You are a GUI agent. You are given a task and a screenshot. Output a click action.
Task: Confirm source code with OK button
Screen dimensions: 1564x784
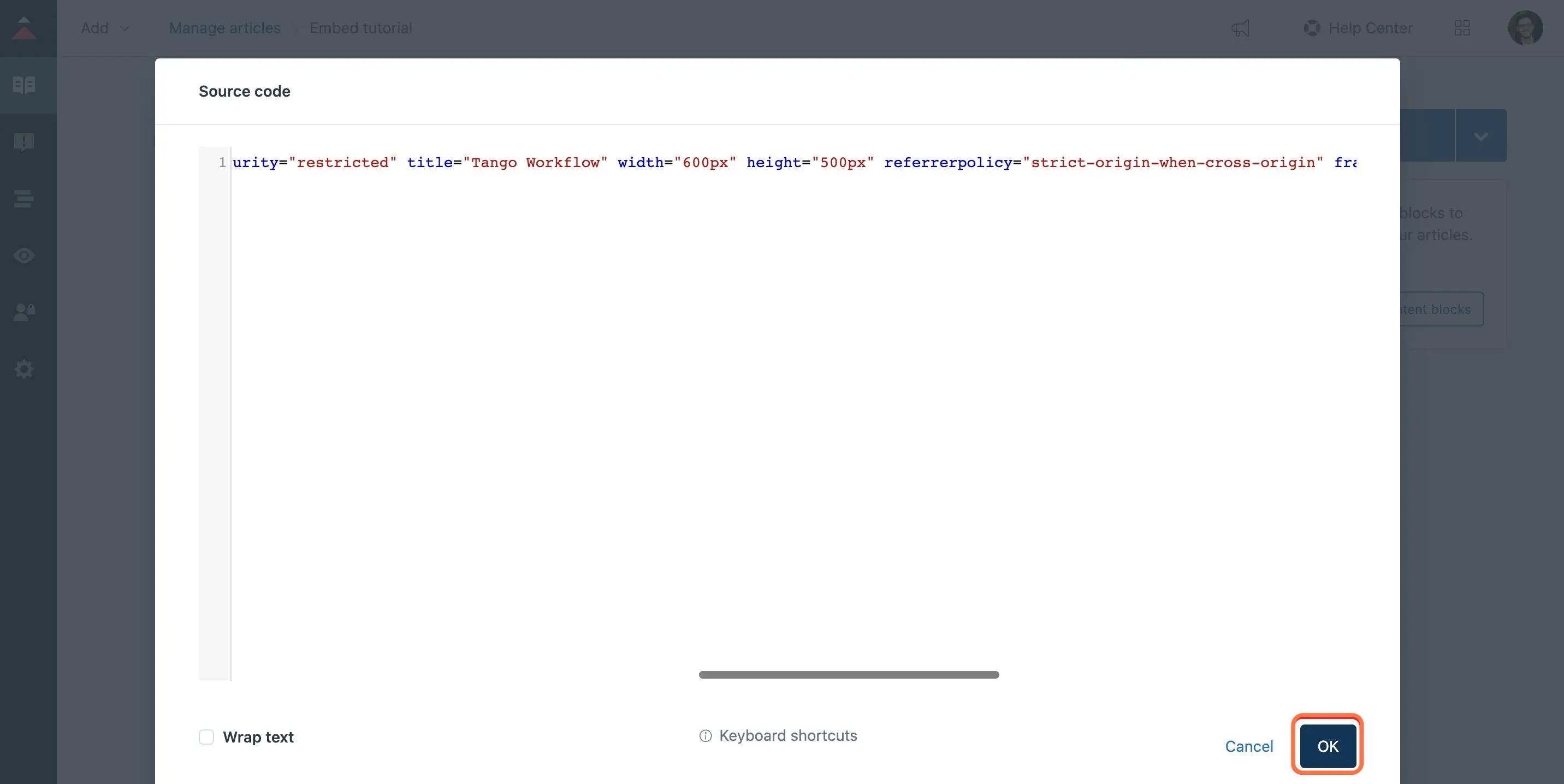click(1328, 746)
